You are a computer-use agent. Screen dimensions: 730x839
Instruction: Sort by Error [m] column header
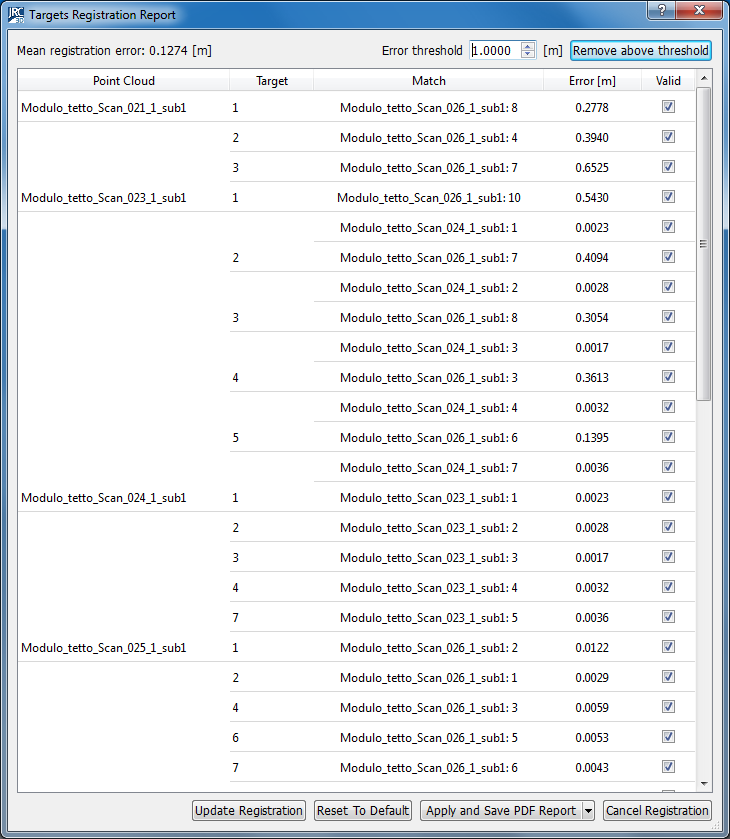point(593,81)
